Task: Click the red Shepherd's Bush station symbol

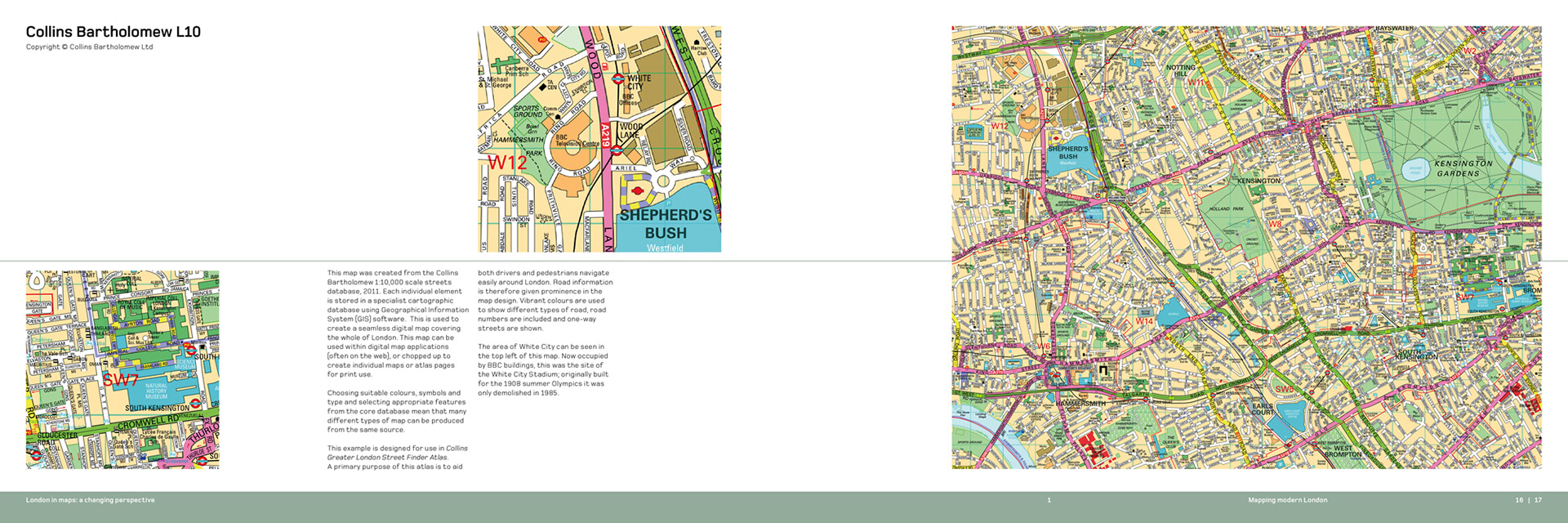Action: [638, 191]
